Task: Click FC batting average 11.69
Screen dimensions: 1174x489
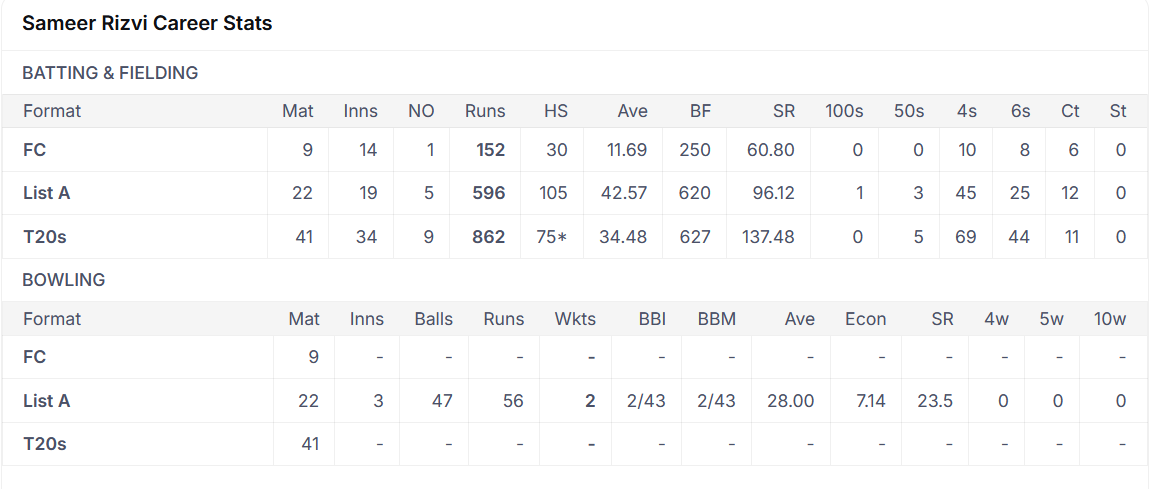Action: click(x=627, y=150)
